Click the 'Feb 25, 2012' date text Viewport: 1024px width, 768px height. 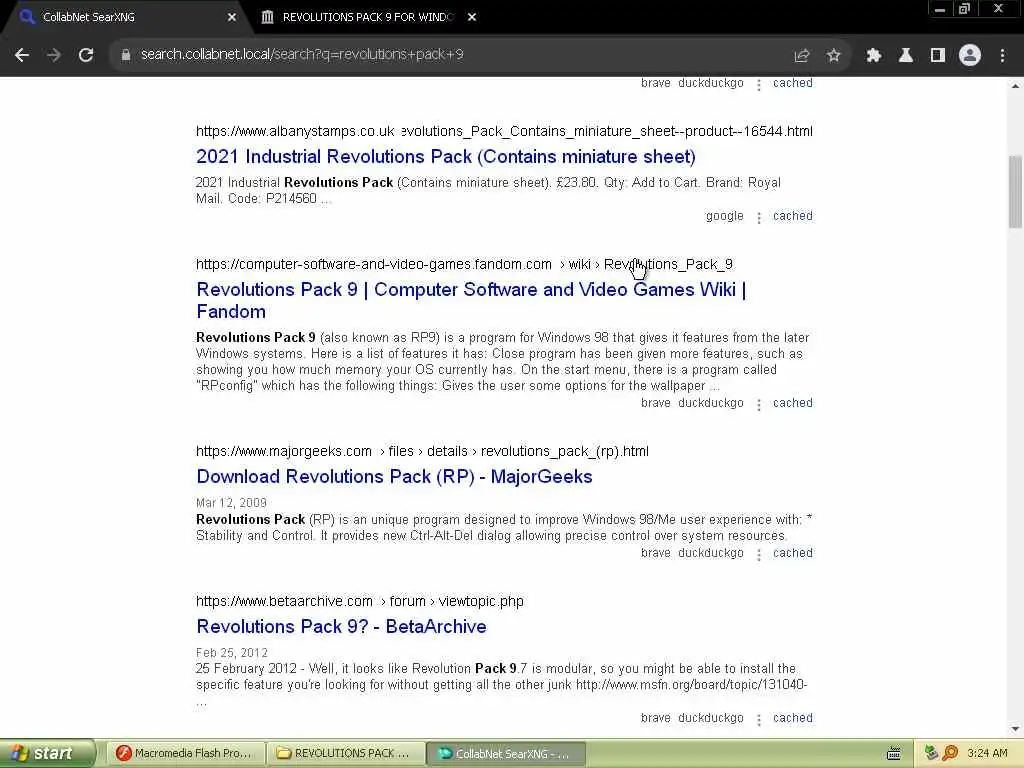pos(232,653)
